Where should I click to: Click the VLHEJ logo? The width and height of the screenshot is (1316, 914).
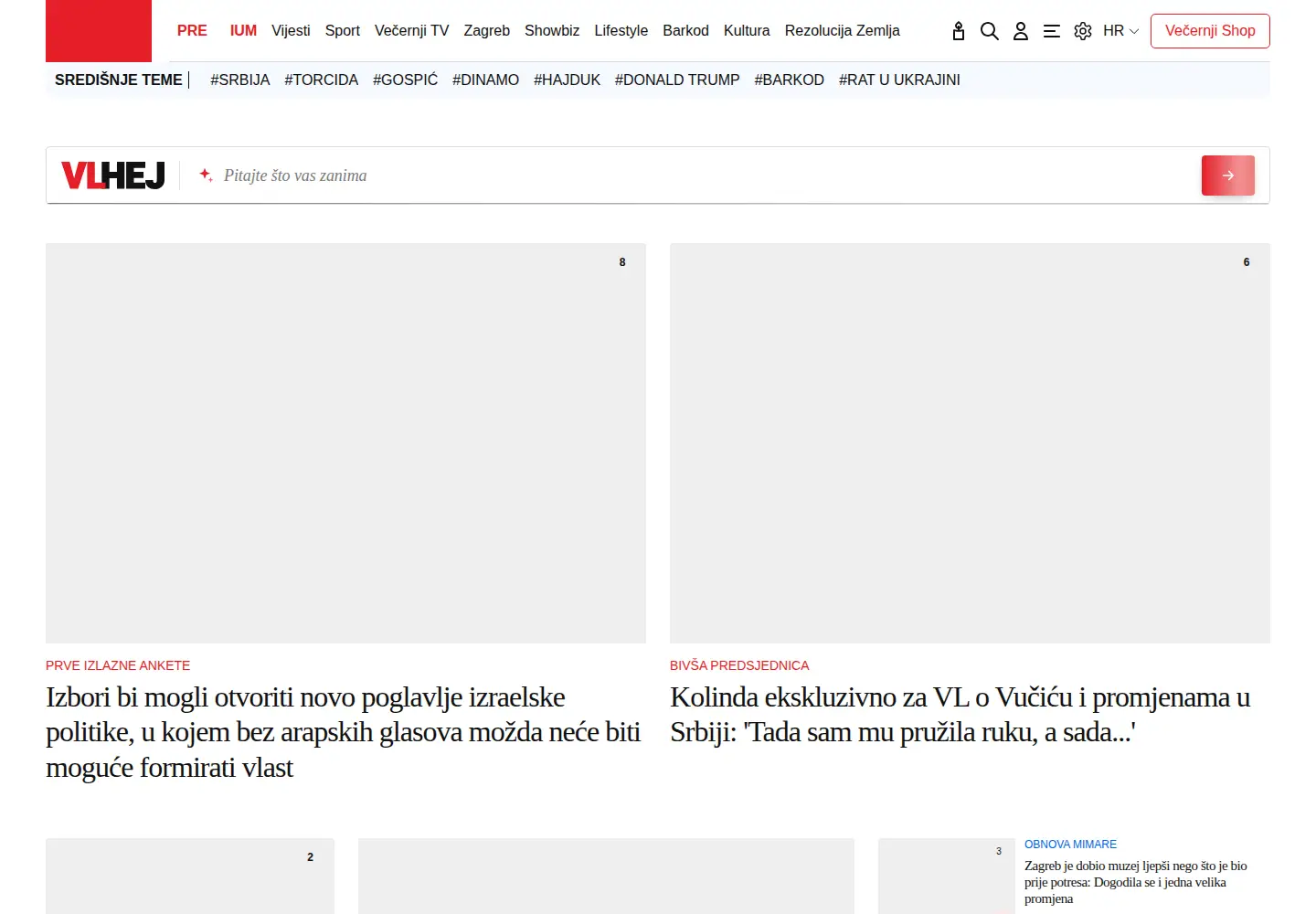(113, 175)
